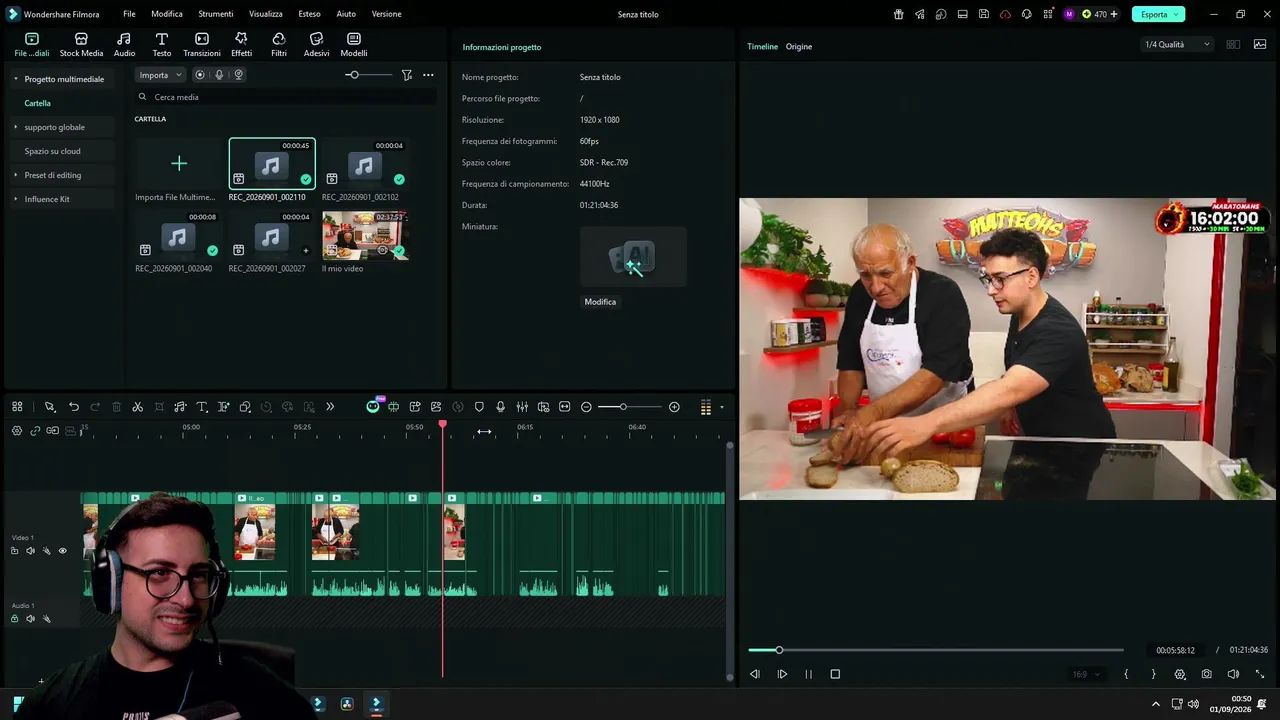Select the pointer selection tool in timeline
Image resolution: width=1280 pixels, height=720 pixels.
49,407
